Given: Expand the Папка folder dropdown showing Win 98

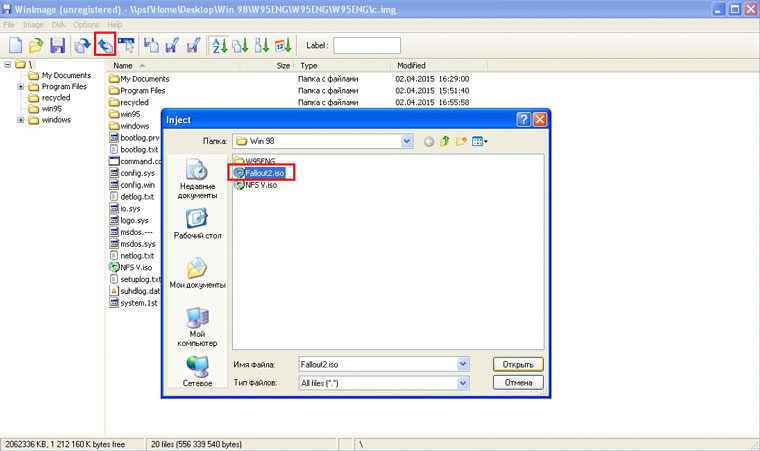Looking at the screenshot, I should click(x=407, y=141).
